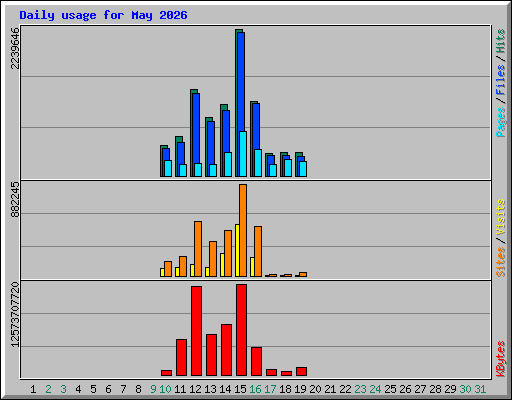Viewport: 512px width, 400px height.
Task: Click day 12 on the x-axis
Action: tap(195, 389)
